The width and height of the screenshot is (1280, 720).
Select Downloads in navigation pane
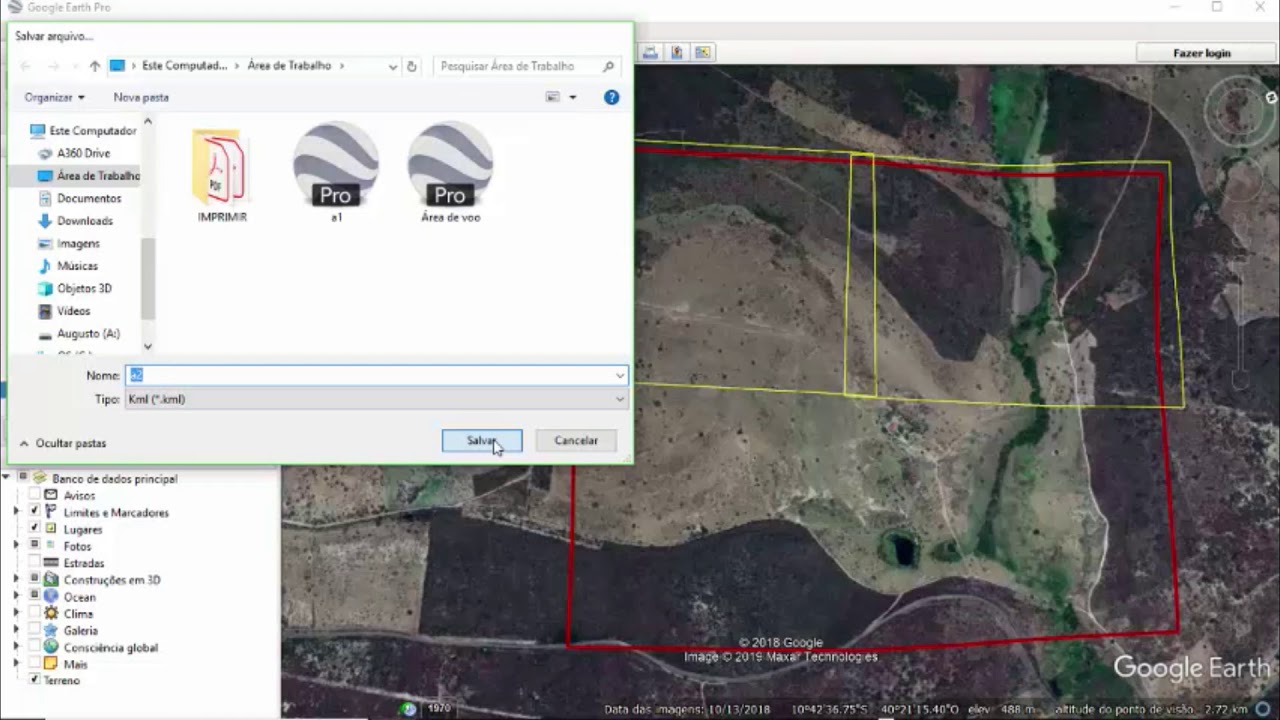pyautogui.click(x=75, y=221)
